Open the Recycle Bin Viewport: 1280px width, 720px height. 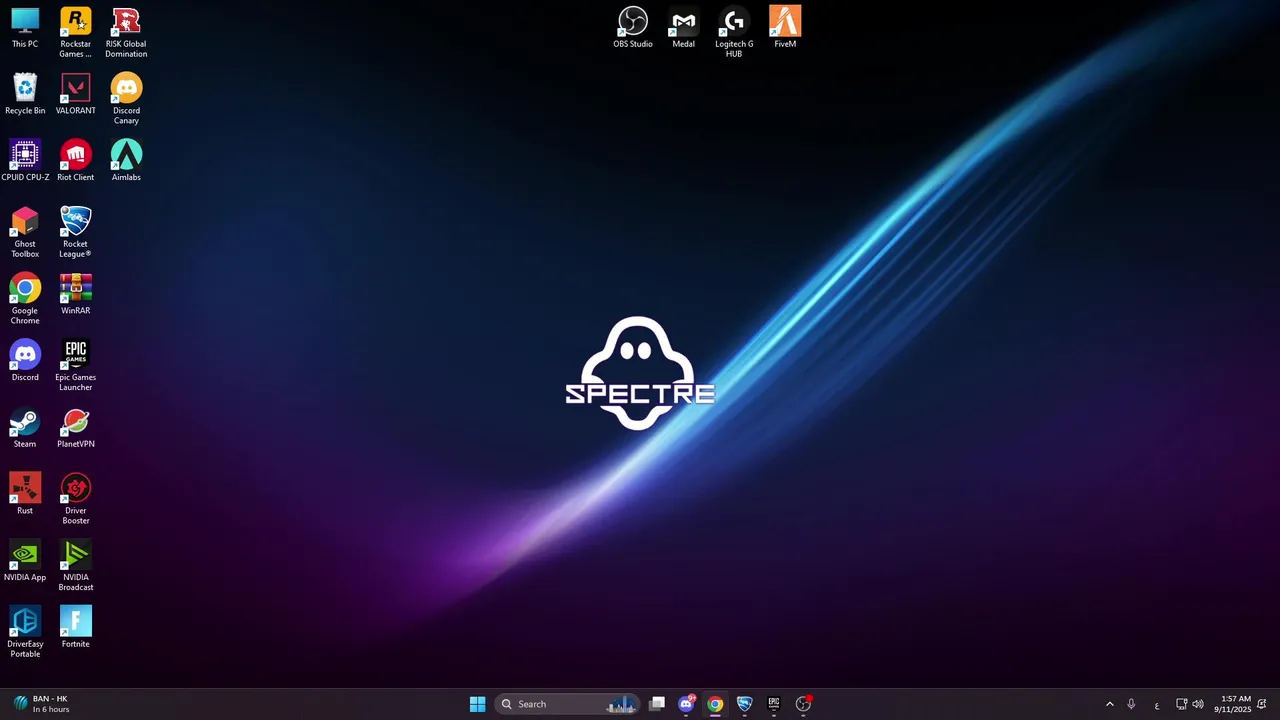[25, 94]
